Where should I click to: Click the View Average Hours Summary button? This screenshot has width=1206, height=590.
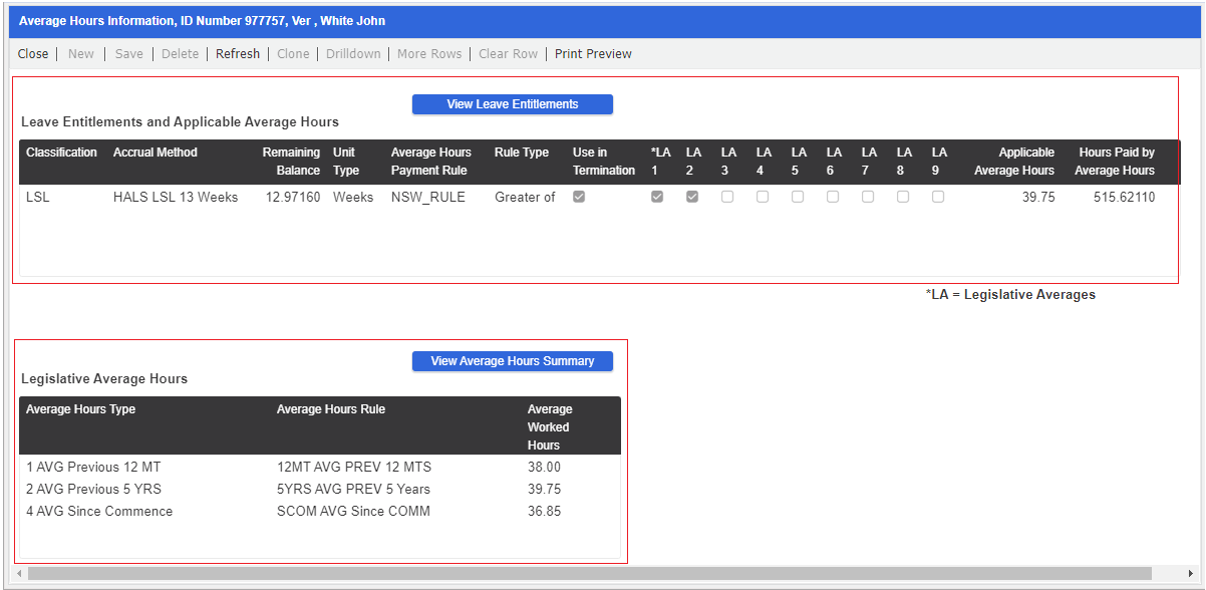512,360
